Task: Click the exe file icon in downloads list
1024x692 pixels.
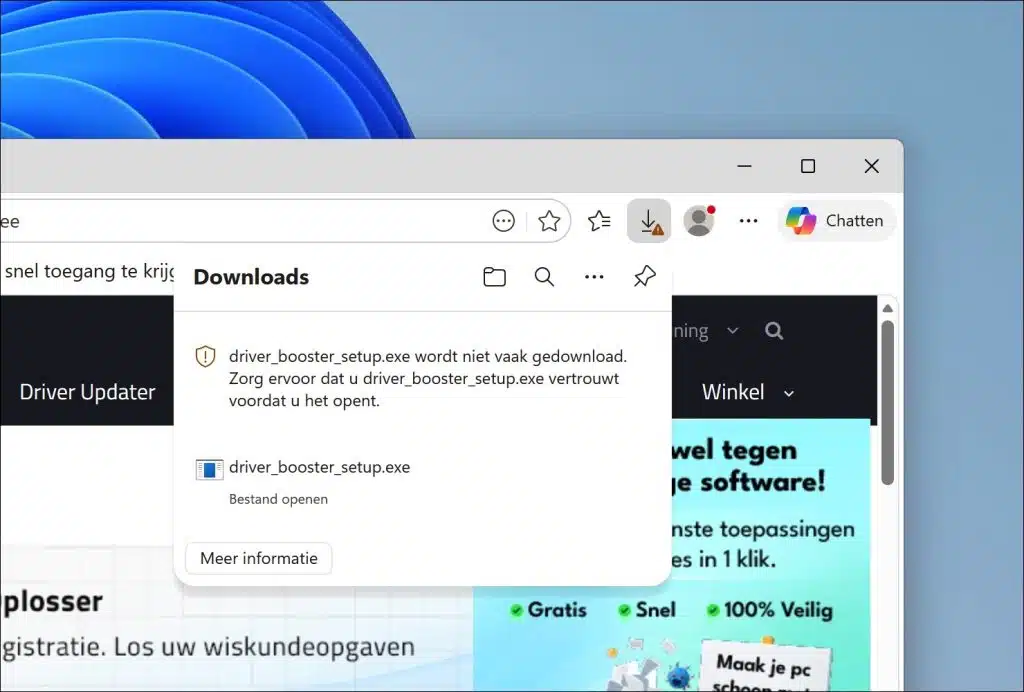Action: (x=209, y=469)
